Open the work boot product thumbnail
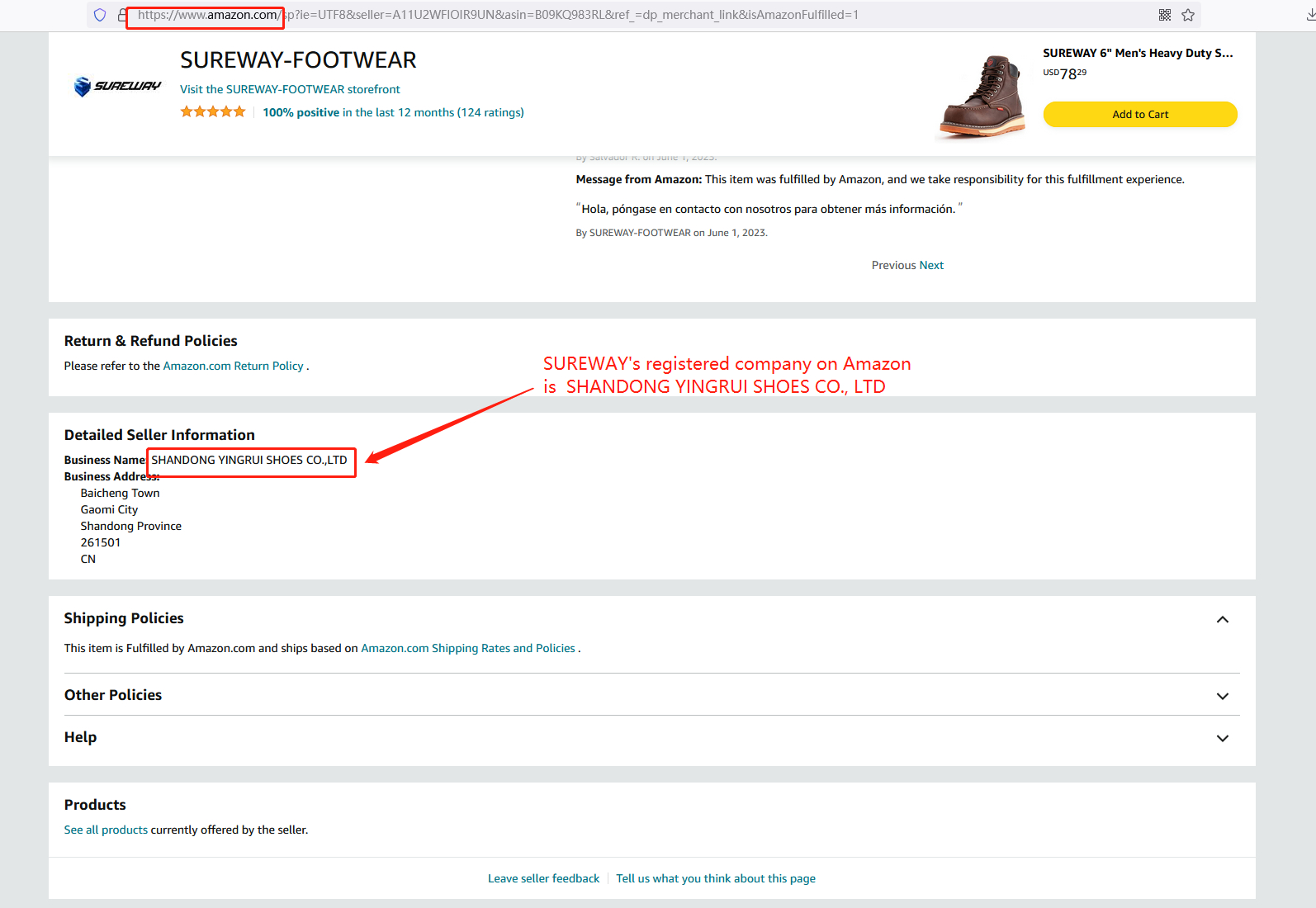This screenshot has height=908, width=1316. tap(982, 95)
